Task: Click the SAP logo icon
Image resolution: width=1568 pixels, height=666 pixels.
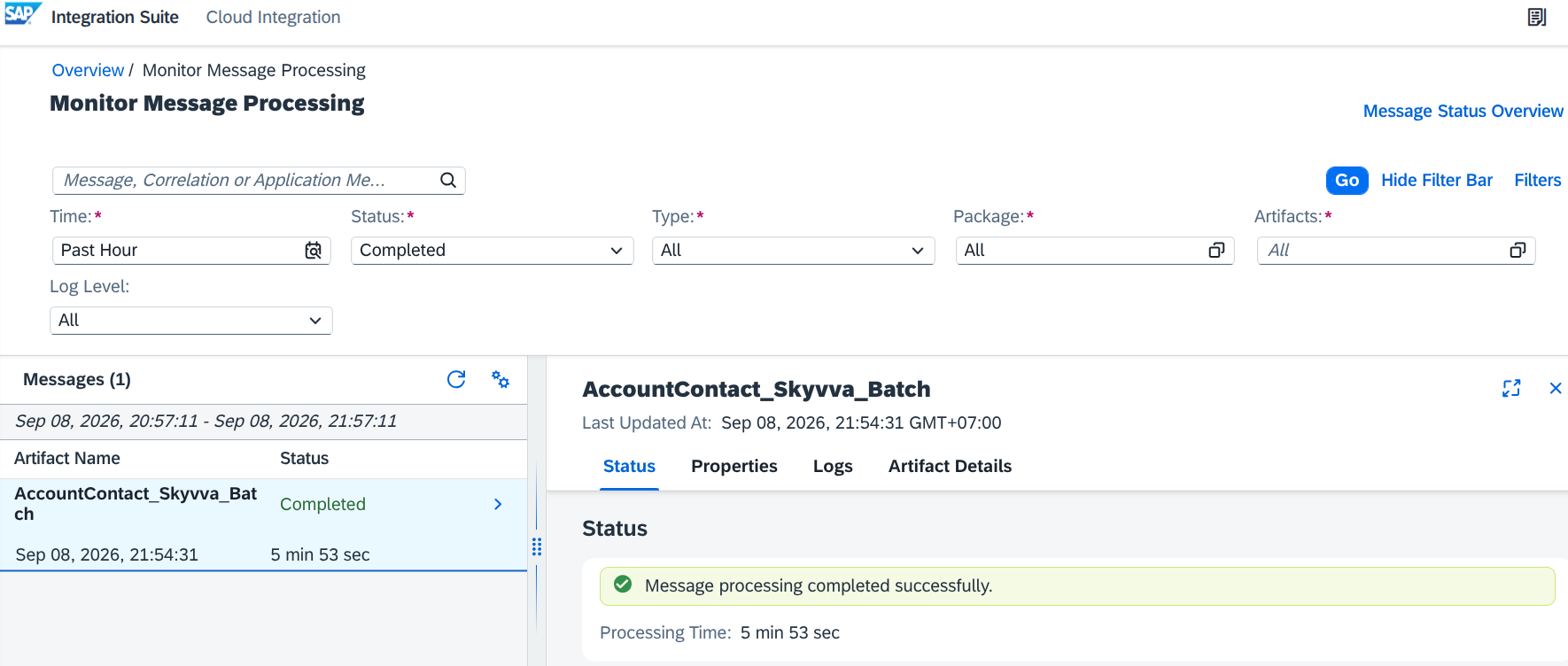Action: pyautogui.click(x=23, y=14)
